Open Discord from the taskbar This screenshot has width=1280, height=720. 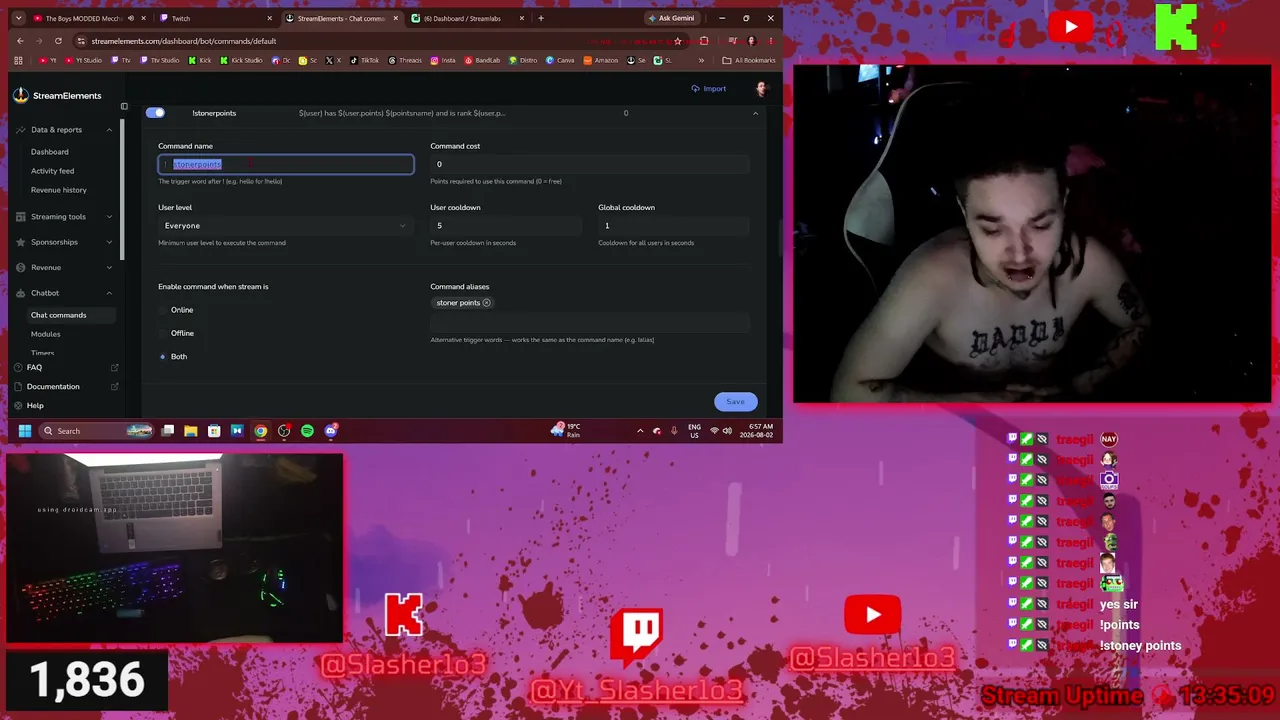click(x=330, y=431)
